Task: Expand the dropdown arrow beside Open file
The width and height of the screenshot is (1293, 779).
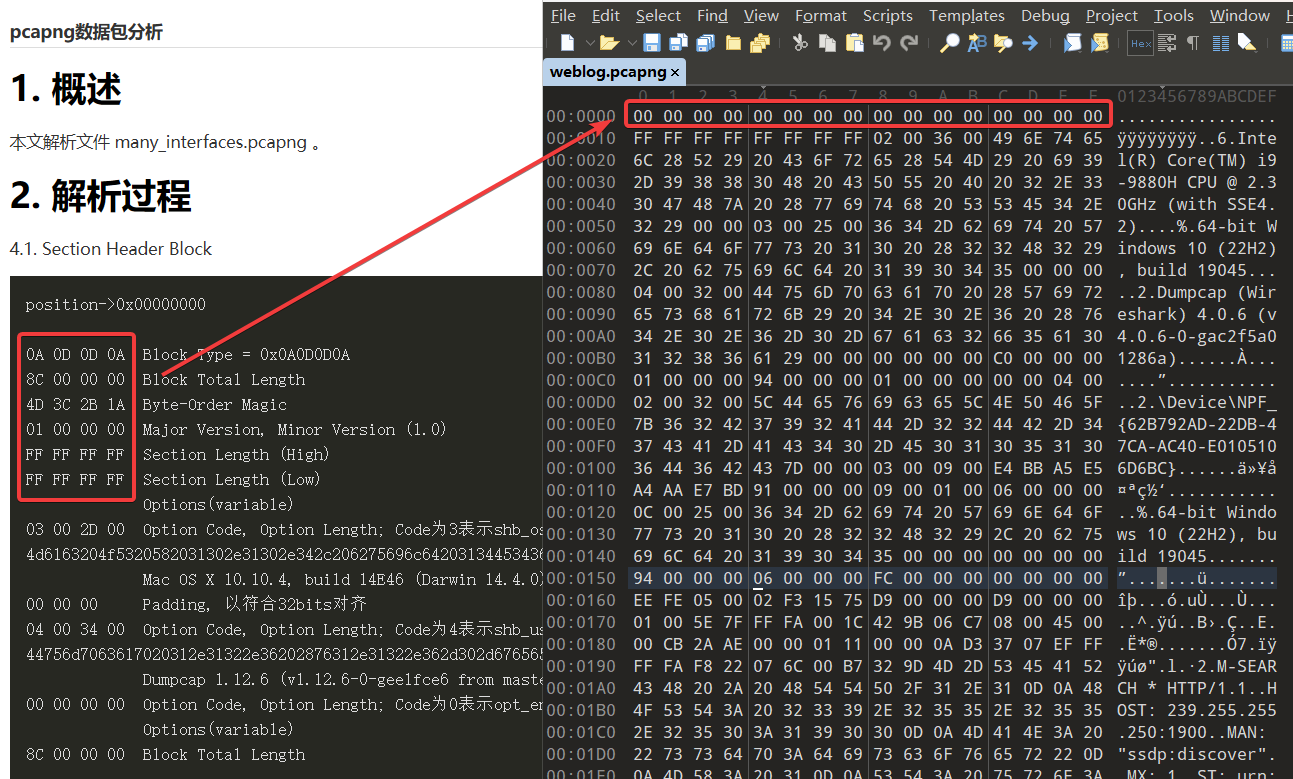Action: (632, 43)
